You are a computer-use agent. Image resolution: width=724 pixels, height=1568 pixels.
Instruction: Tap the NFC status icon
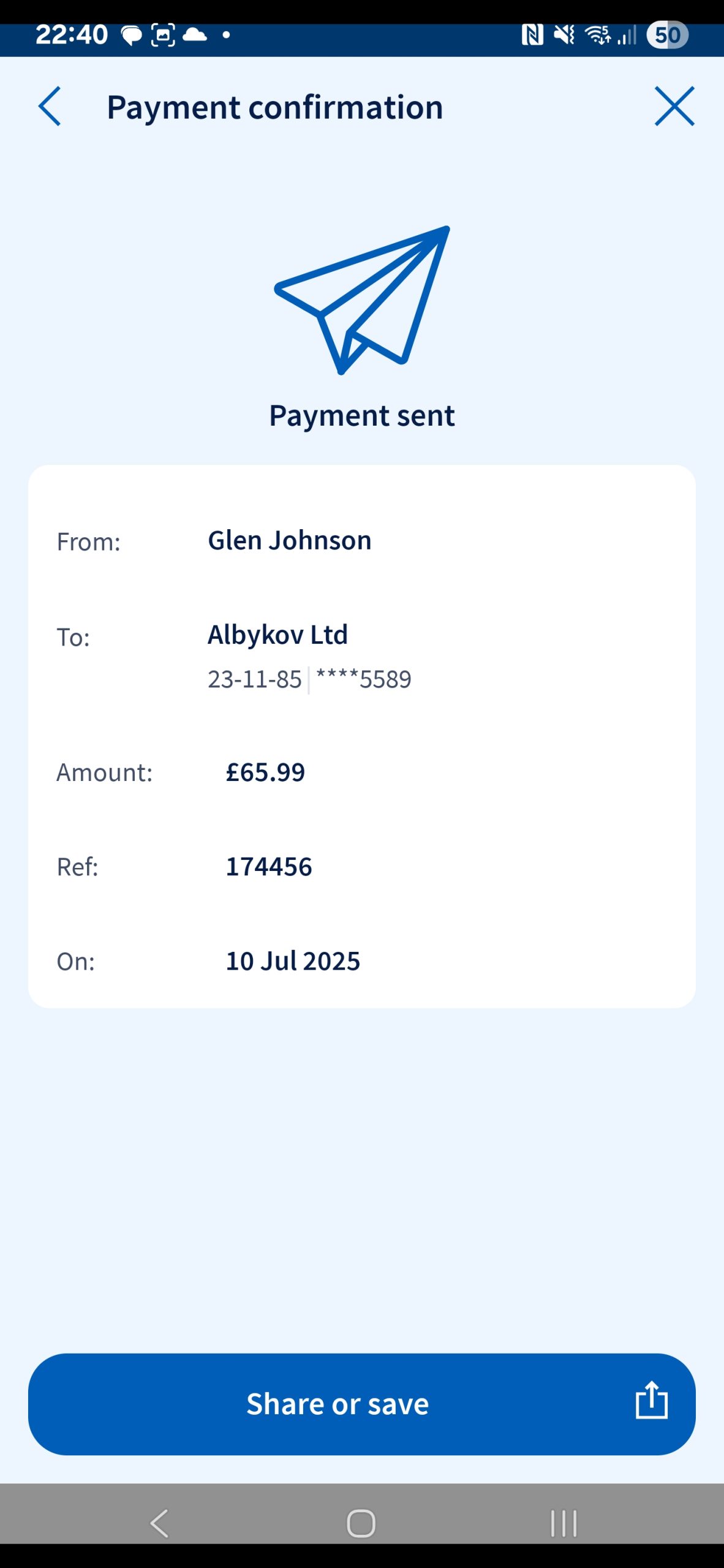pyautogui.click(x=532, y=35)
